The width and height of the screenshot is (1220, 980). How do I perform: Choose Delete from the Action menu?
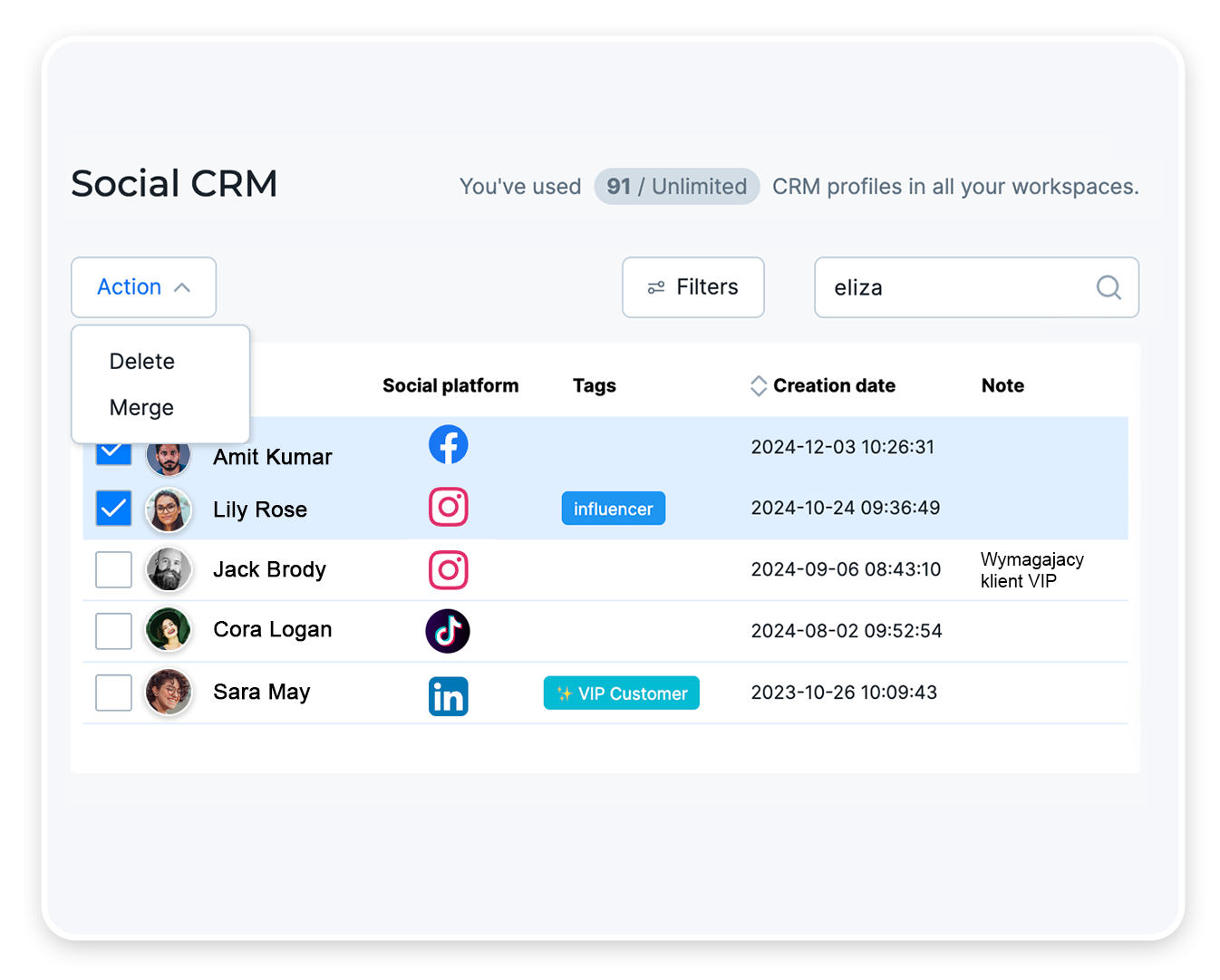click(x=142, y=361)
